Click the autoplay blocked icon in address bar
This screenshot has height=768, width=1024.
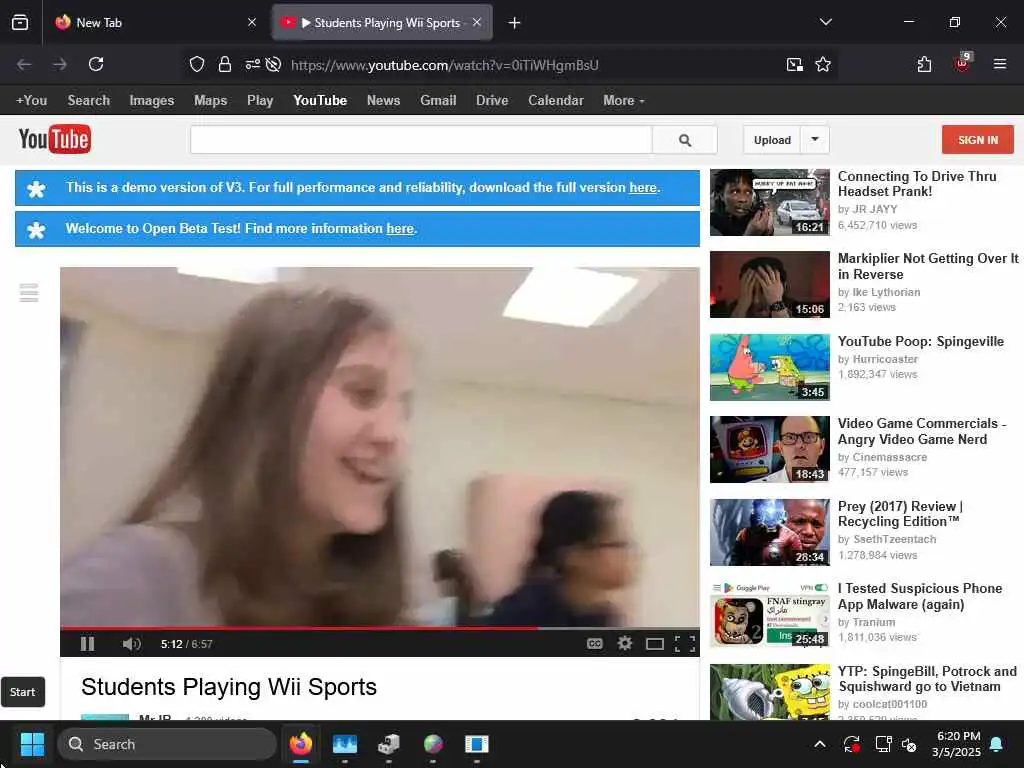pyautogui.click(x=274, y=64)
